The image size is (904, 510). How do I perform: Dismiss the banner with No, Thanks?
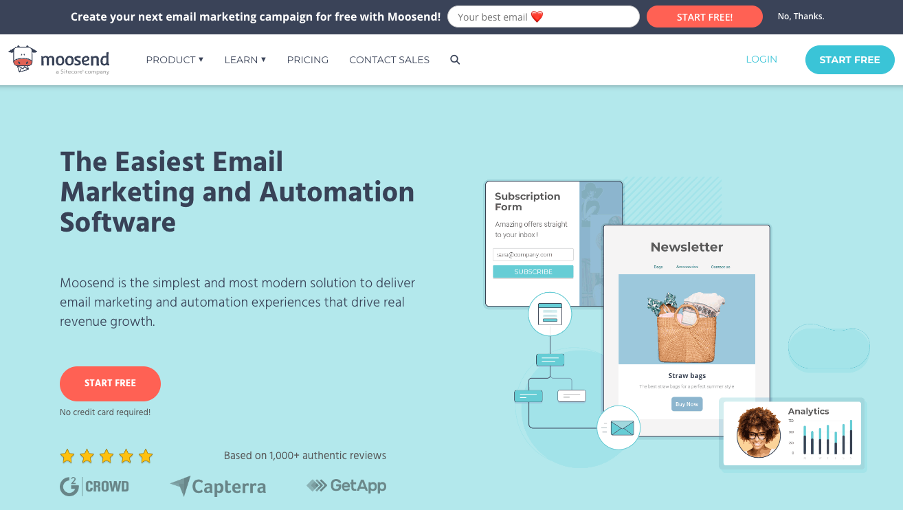pos(801,16)
